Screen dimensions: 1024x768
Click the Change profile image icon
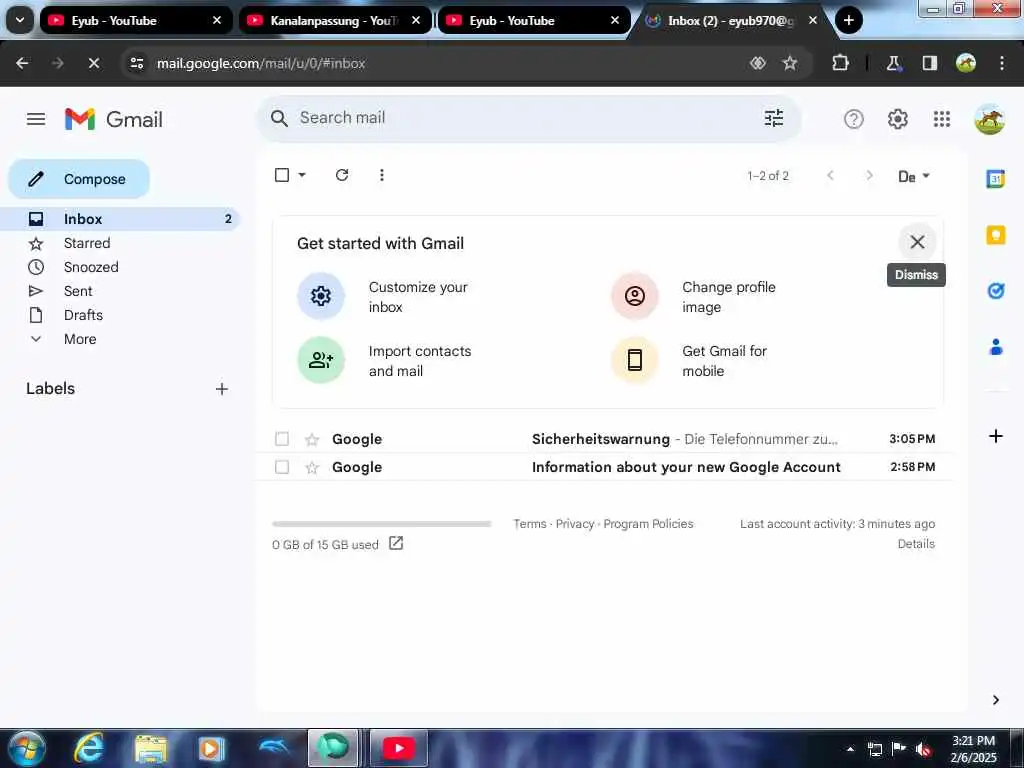pos(635,296)
